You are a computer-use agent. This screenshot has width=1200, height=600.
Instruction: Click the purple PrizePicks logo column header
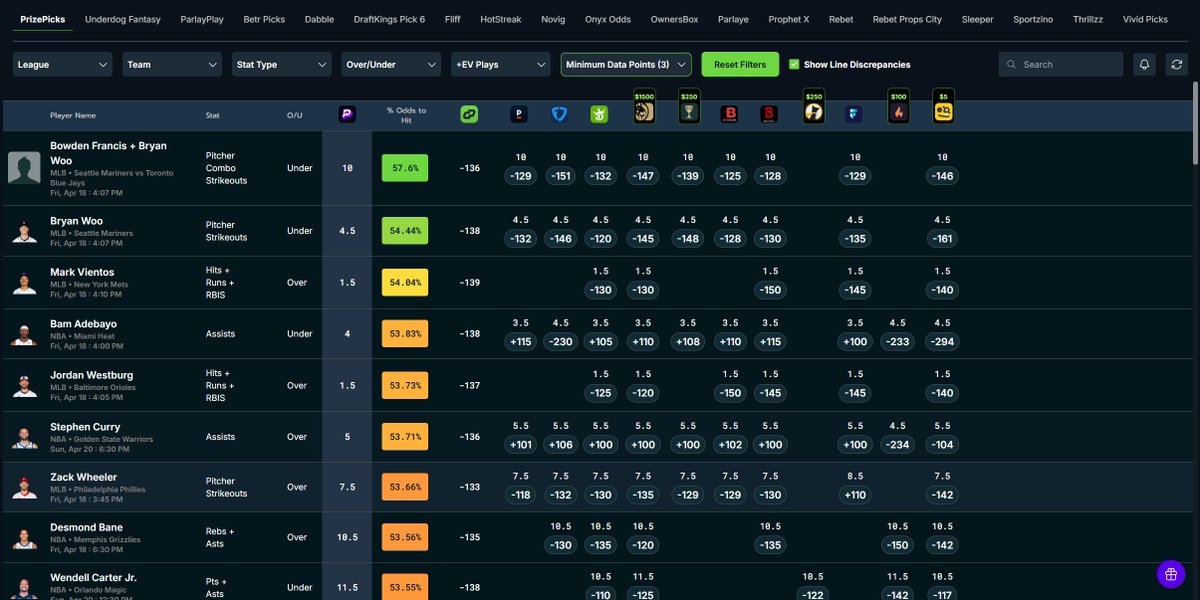[347, 115]
